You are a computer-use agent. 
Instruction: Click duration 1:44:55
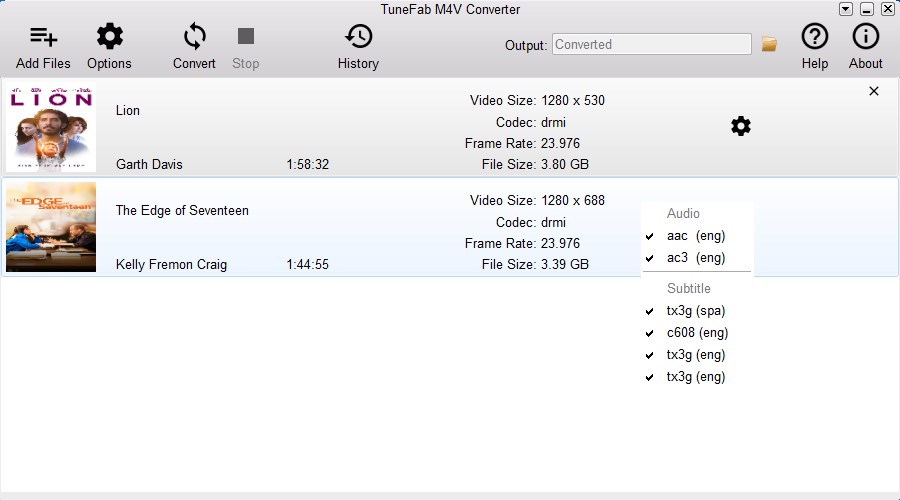tap(308, 265)
